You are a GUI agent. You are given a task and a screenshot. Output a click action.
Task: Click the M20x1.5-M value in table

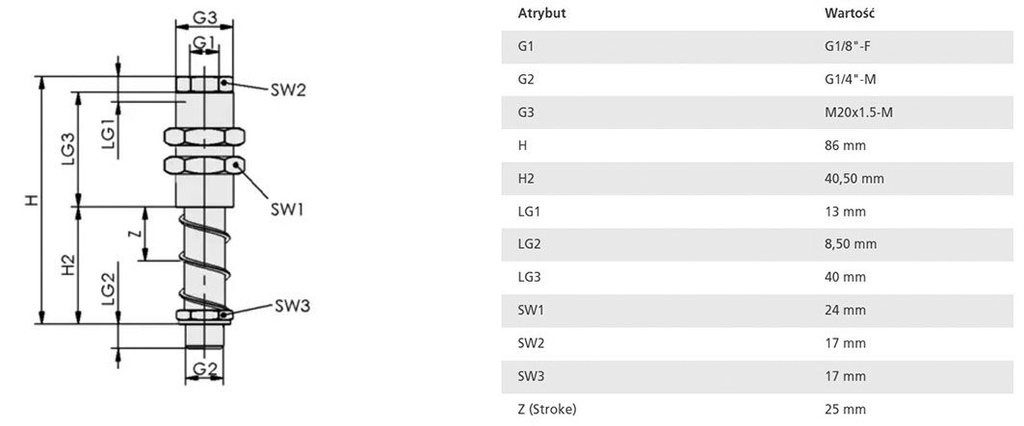pos(852,113)
